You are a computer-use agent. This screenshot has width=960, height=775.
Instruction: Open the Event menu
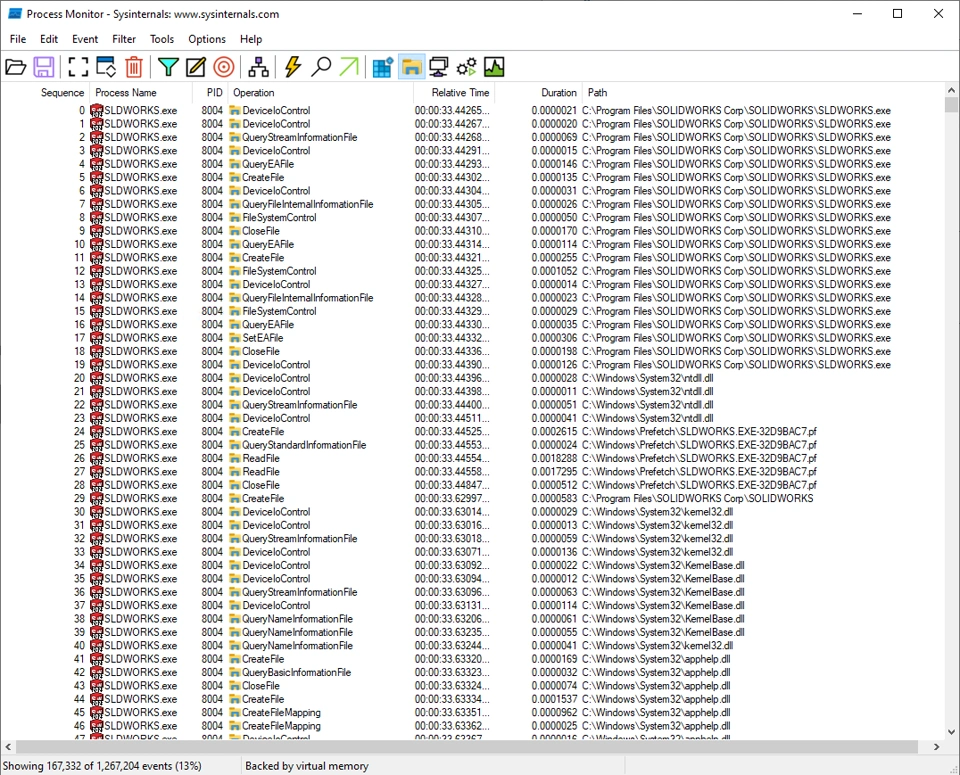coord(85,39)
